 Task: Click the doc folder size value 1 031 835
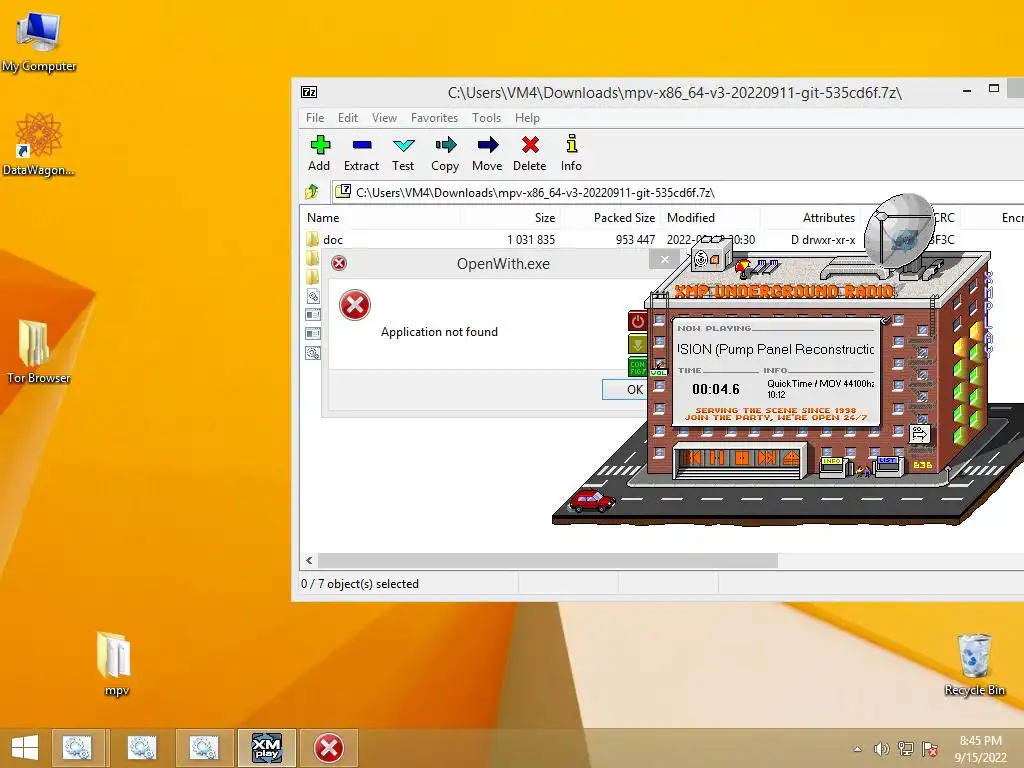click(x=531, y=240)
